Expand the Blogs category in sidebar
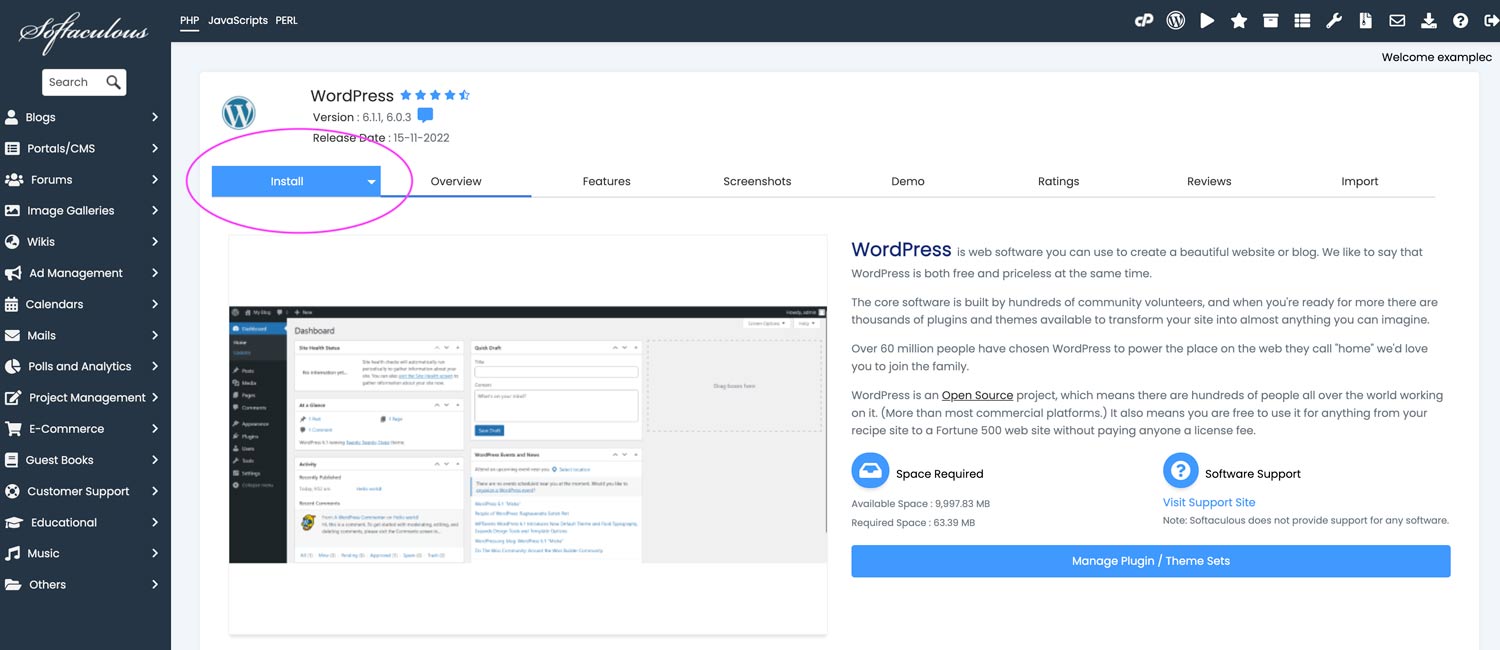The image size is (1500, 650). click(82, 117)
